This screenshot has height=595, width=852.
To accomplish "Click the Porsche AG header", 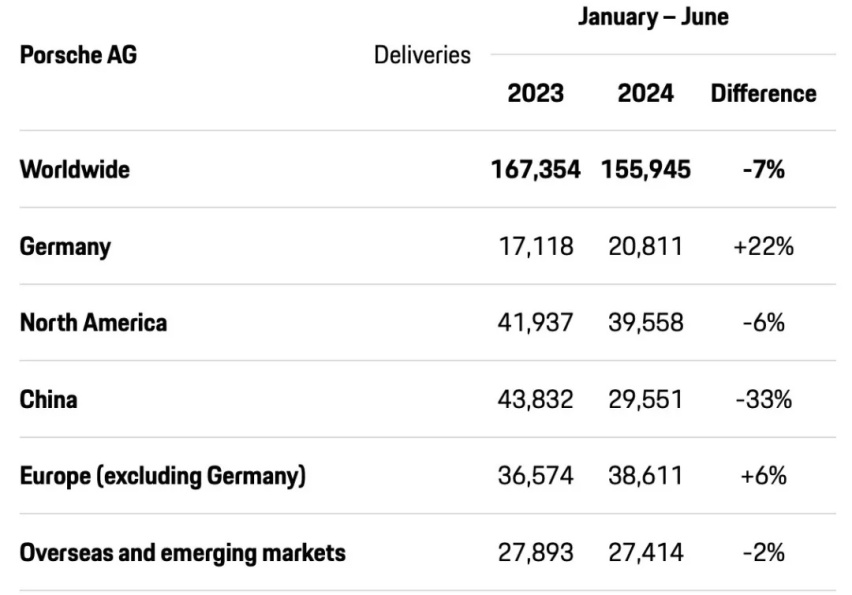I will click(x=78, y=55).
